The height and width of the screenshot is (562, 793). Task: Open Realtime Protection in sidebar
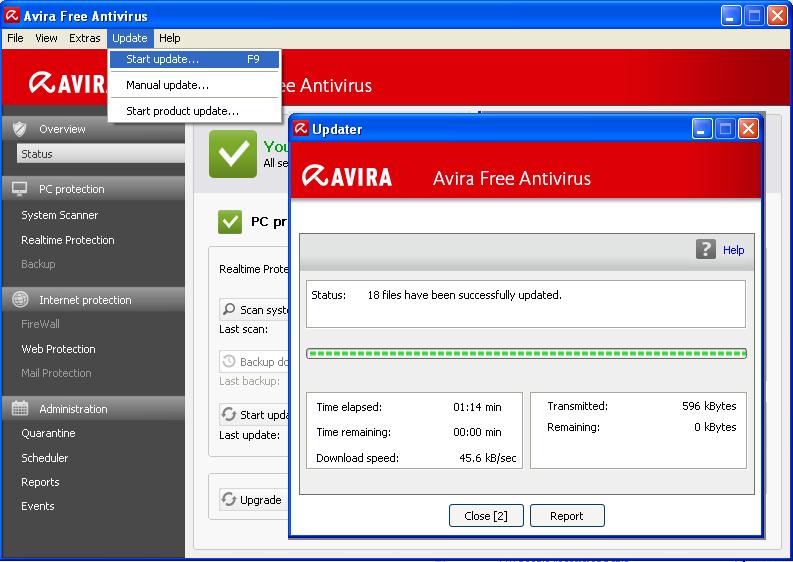click(x=68, y=240)
